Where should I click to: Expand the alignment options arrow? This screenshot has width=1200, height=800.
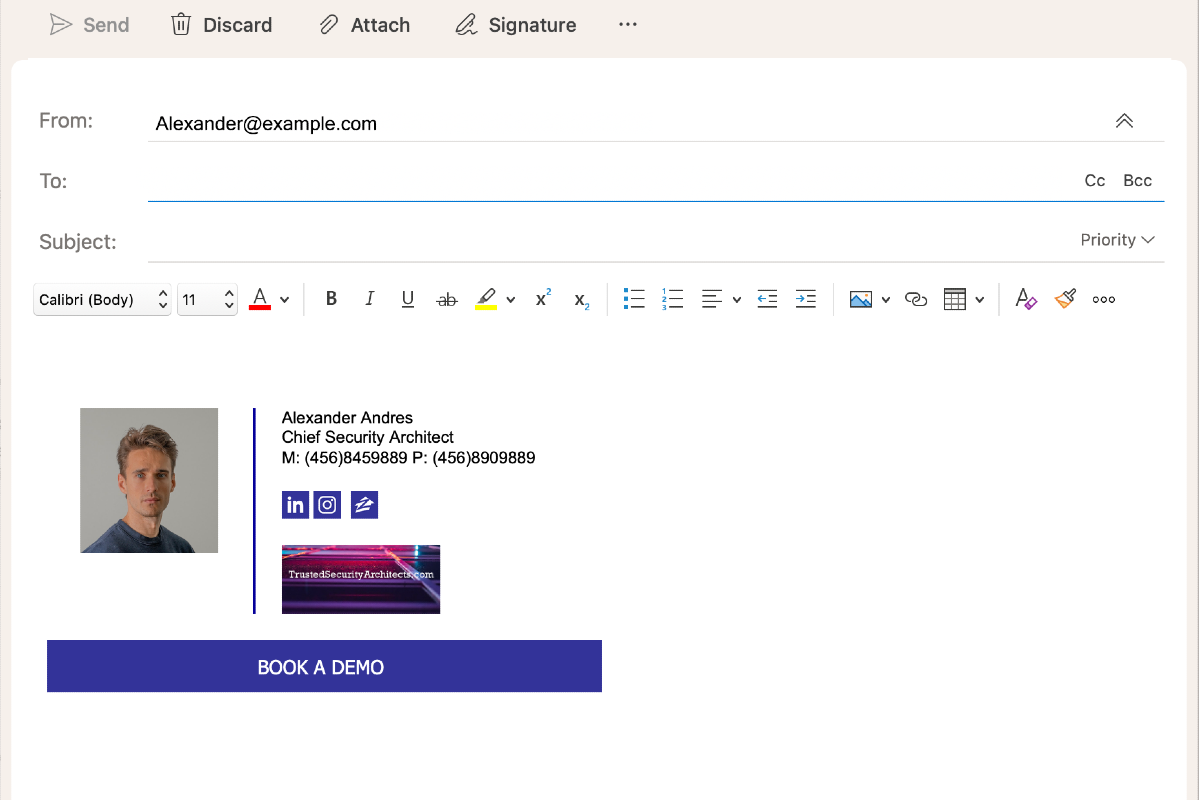[737, 300]
